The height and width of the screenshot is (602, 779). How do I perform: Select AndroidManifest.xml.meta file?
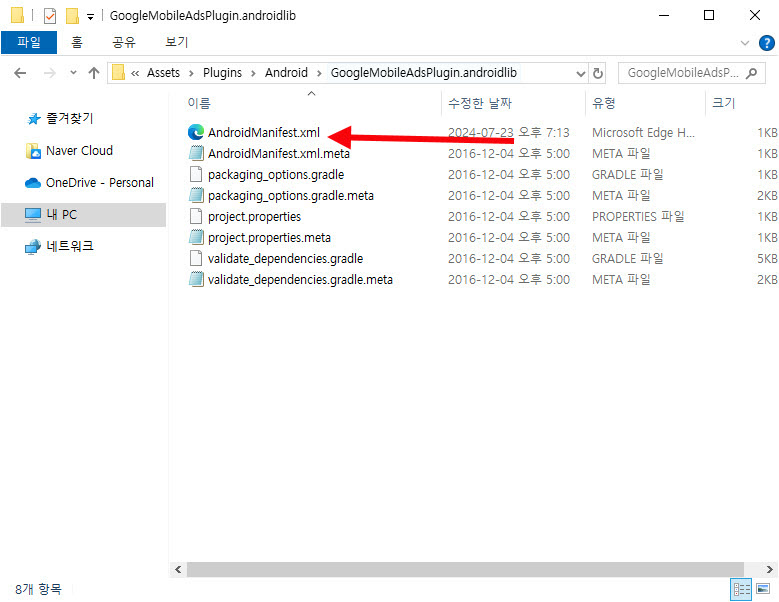pyautogui.click(x=279, y=153)
